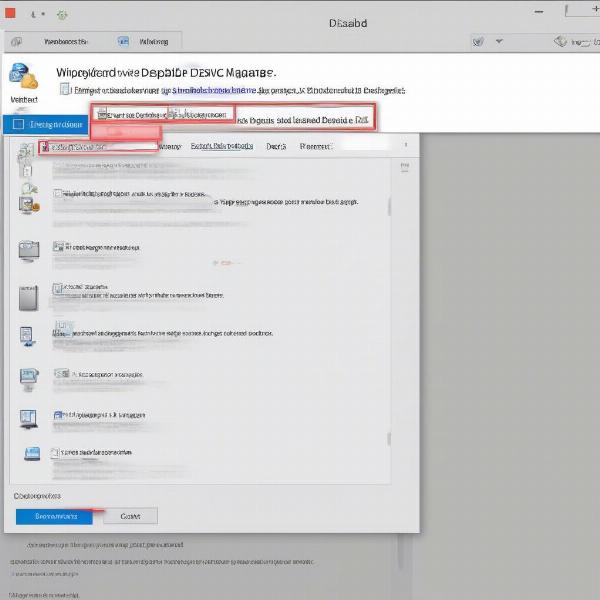Click the 'Deatis' column header
The width and height of the screenshot is (600, 600).
(276, 146)
